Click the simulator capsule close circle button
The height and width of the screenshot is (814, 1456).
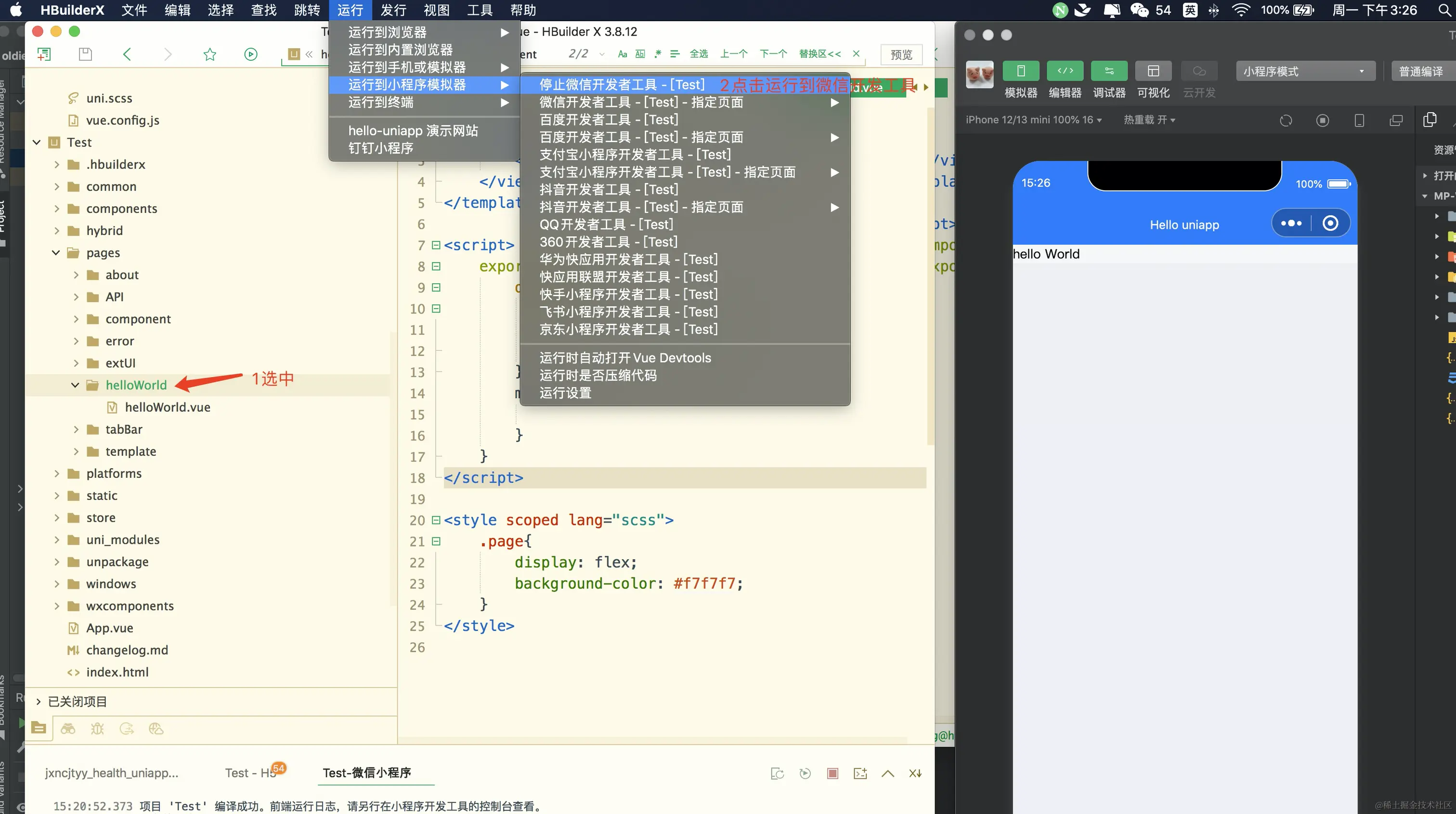(1330, 223)
